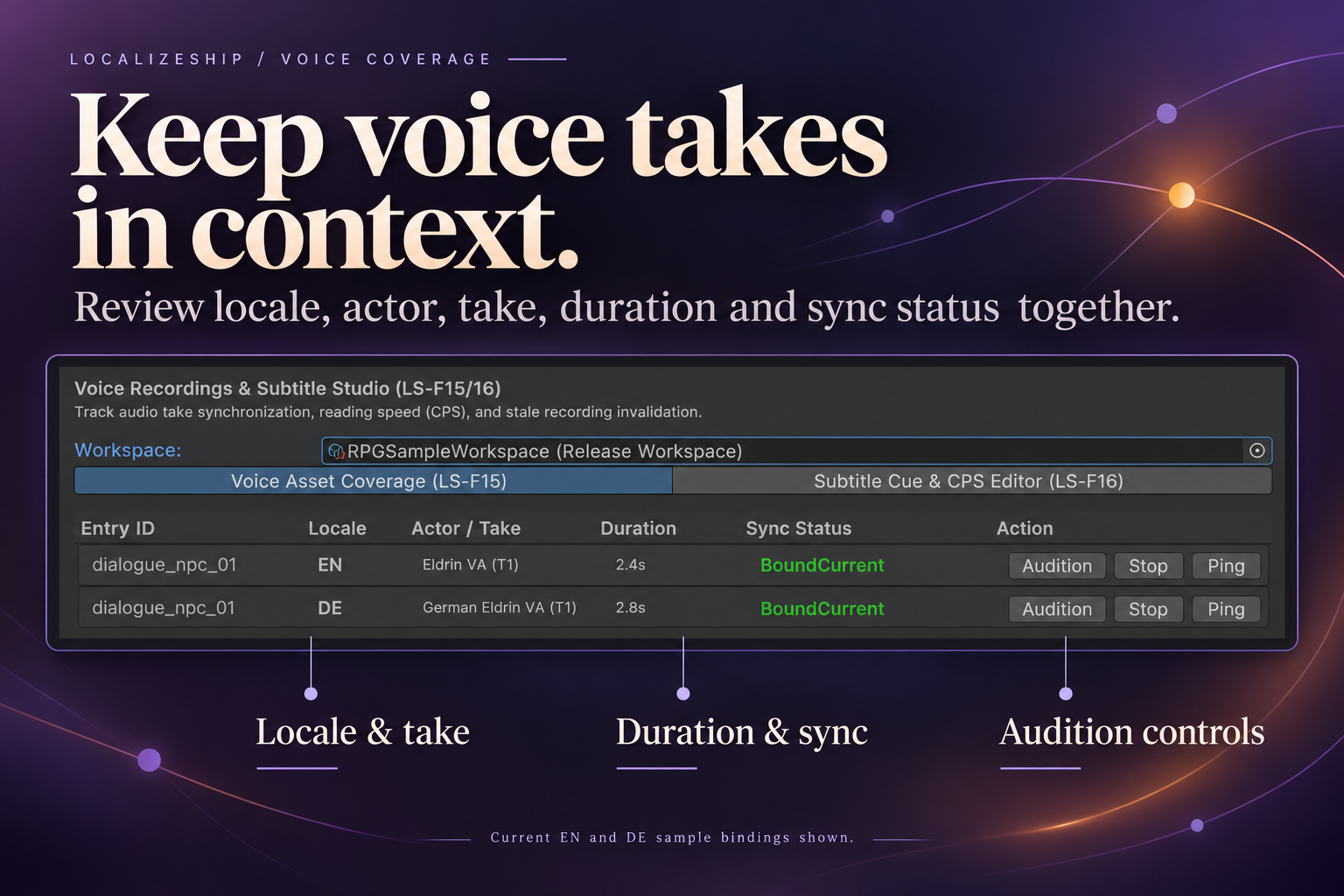Stop playback for the DE row
This screenshot has height=896, width=1344.
[1148, 609]
